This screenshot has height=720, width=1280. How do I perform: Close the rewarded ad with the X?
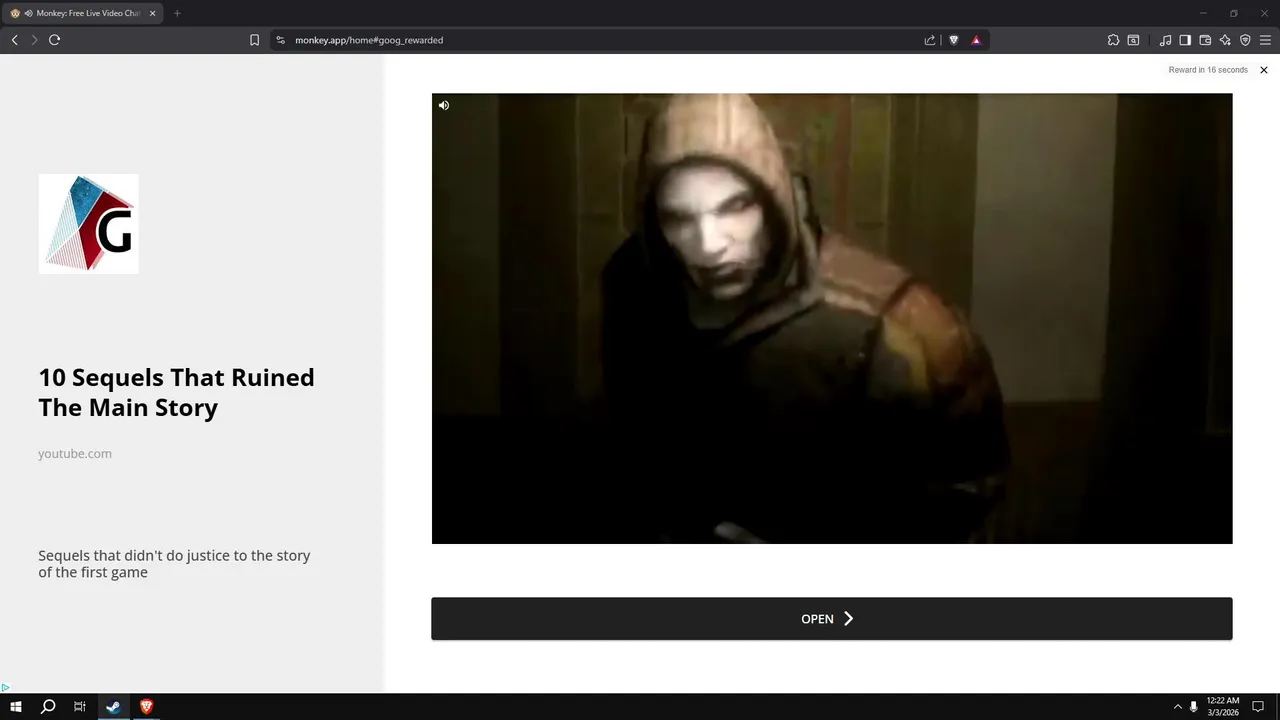click(1264, 70)
